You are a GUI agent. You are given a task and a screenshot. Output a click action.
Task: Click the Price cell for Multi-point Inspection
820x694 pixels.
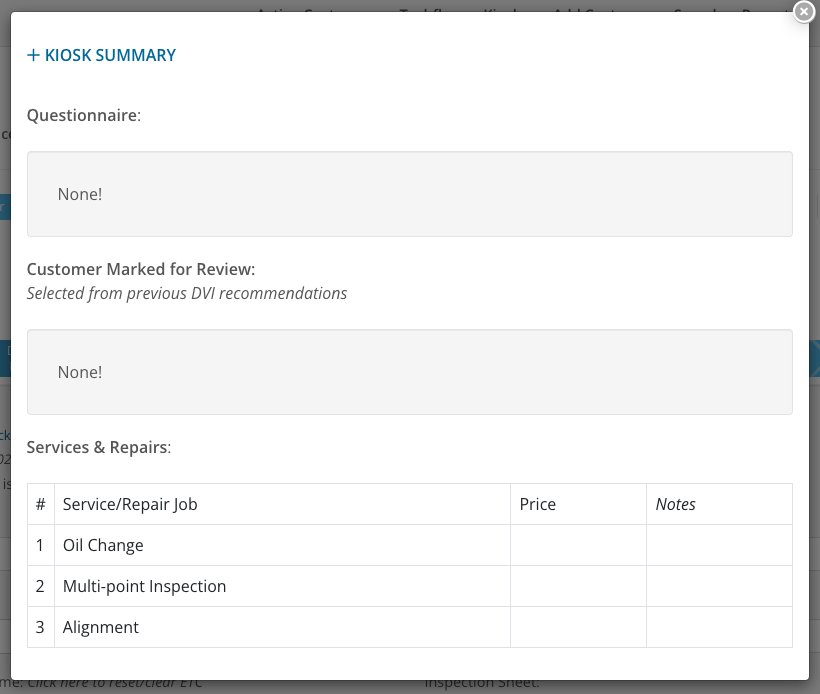click(578, 586)
